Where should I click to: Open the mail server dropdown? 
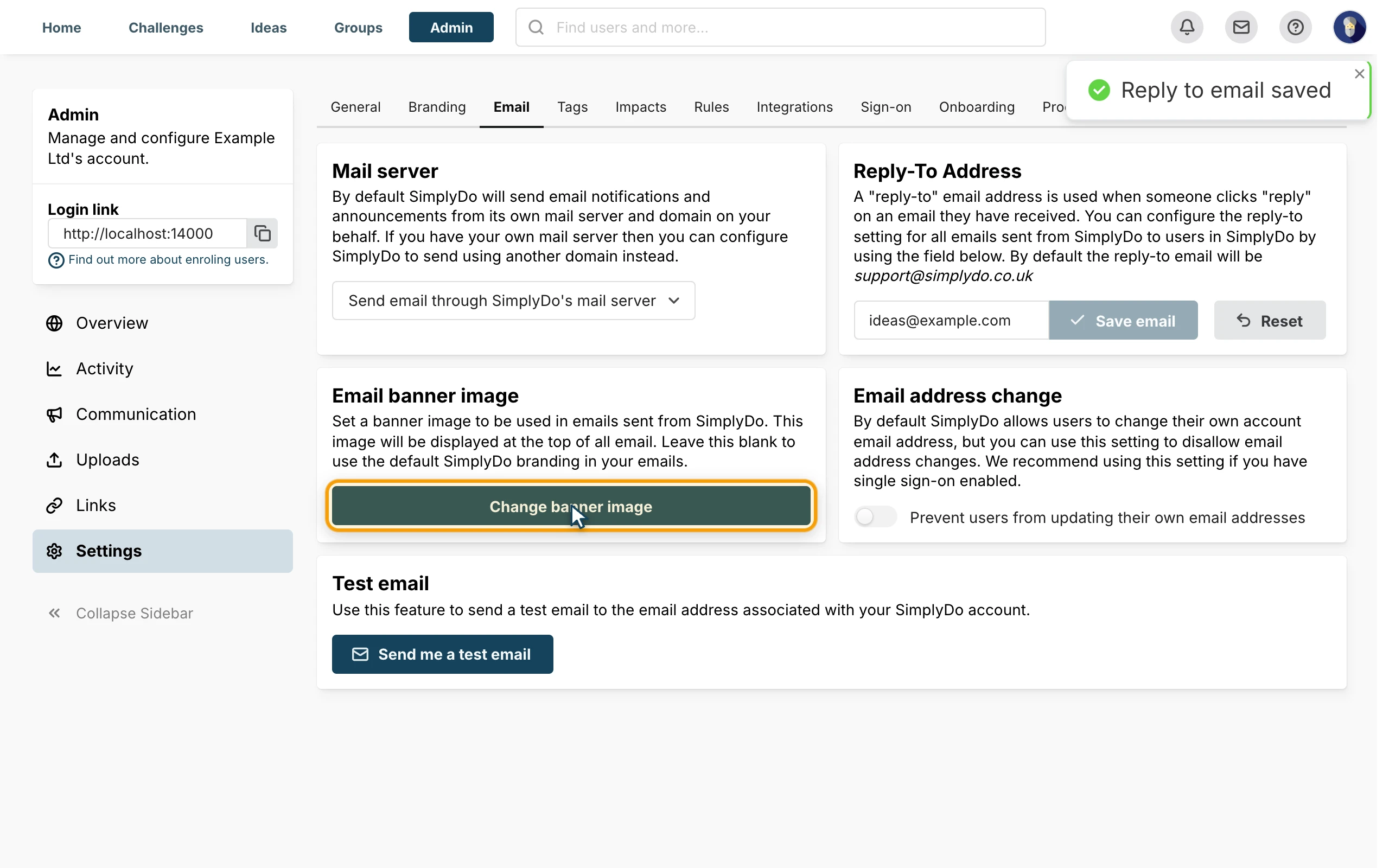(x=513, y=300)
